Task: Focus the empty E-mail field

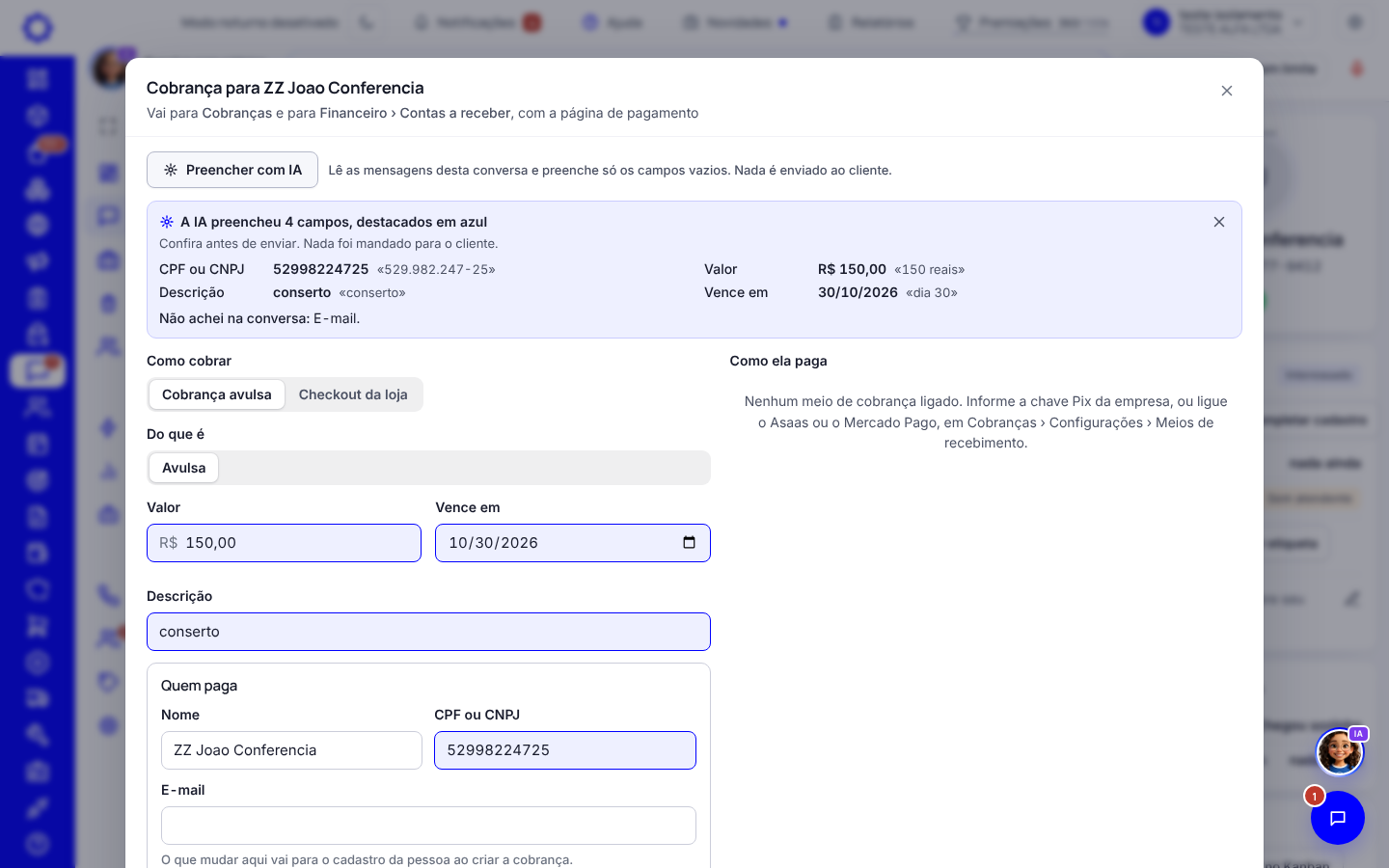Action: [428, 826]
